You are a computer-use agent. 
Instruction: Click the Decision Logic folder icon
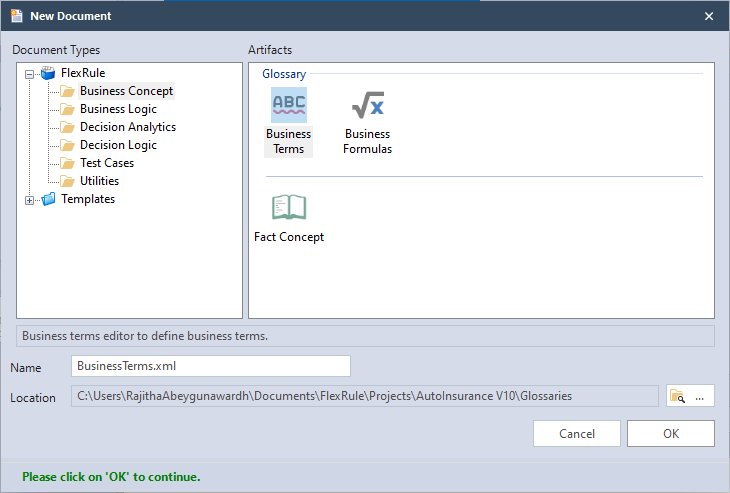click(68, 145)
